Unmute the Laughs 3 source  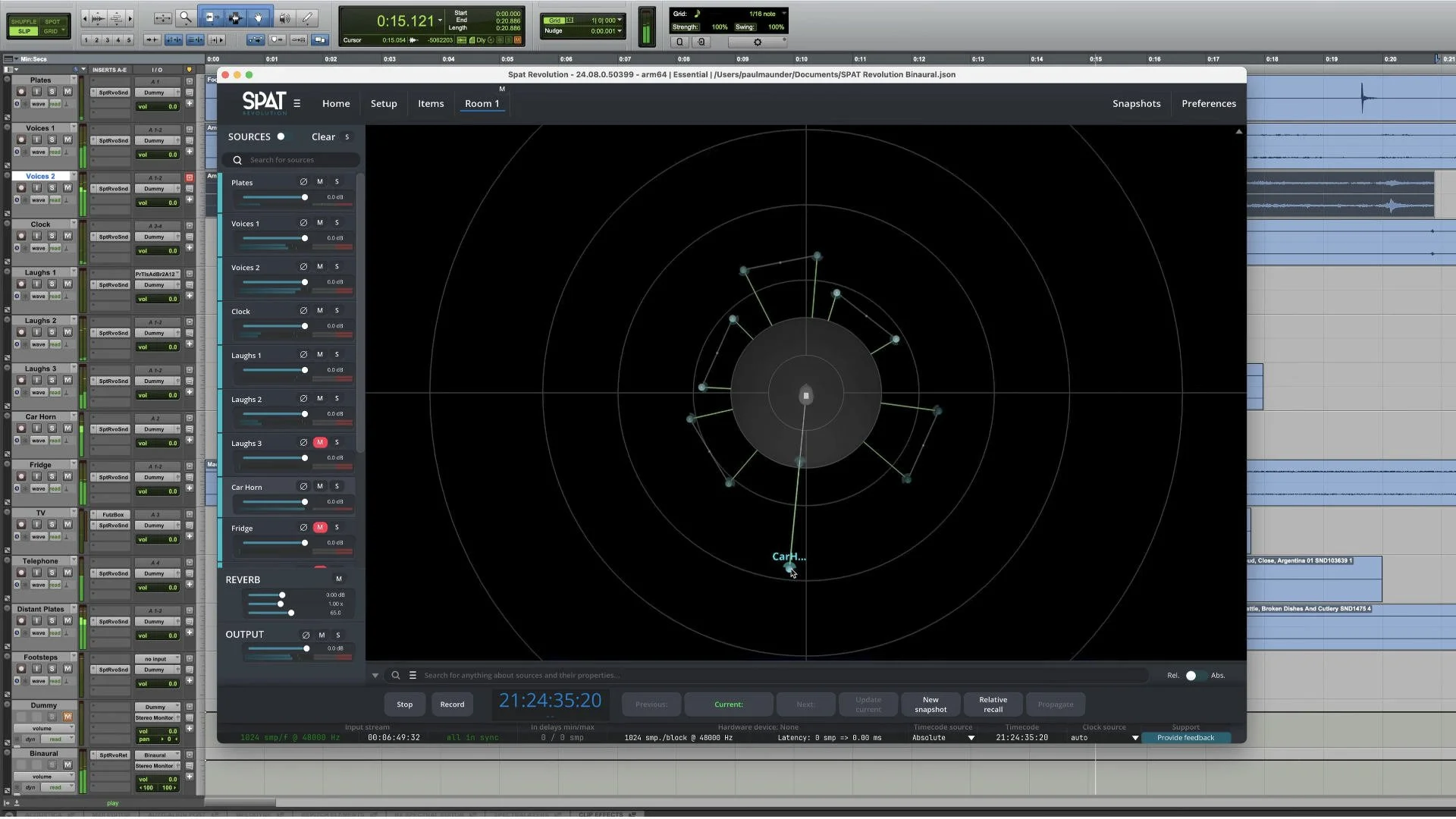(x=320, y=443)
